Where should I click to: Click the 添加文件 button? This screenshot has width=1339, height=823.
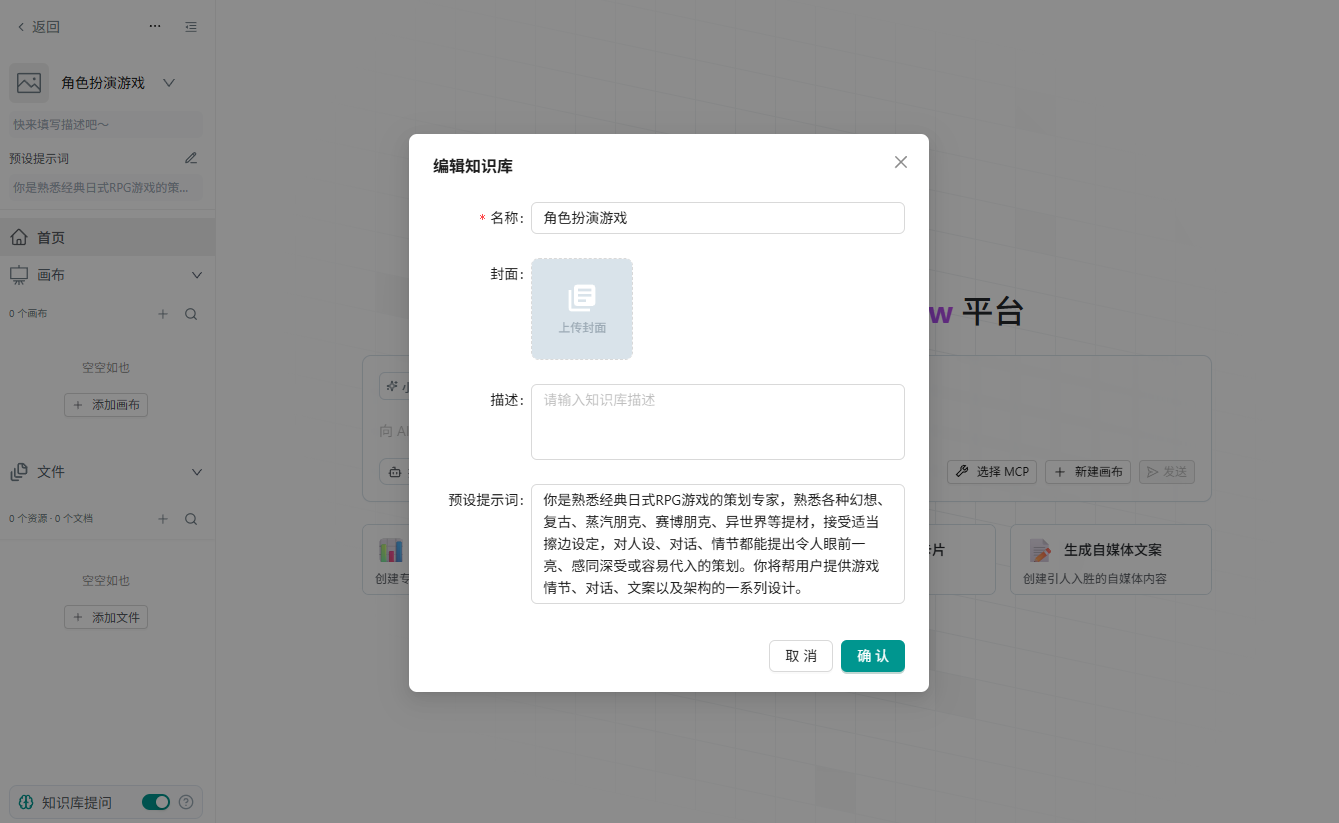tap(106, 617)
